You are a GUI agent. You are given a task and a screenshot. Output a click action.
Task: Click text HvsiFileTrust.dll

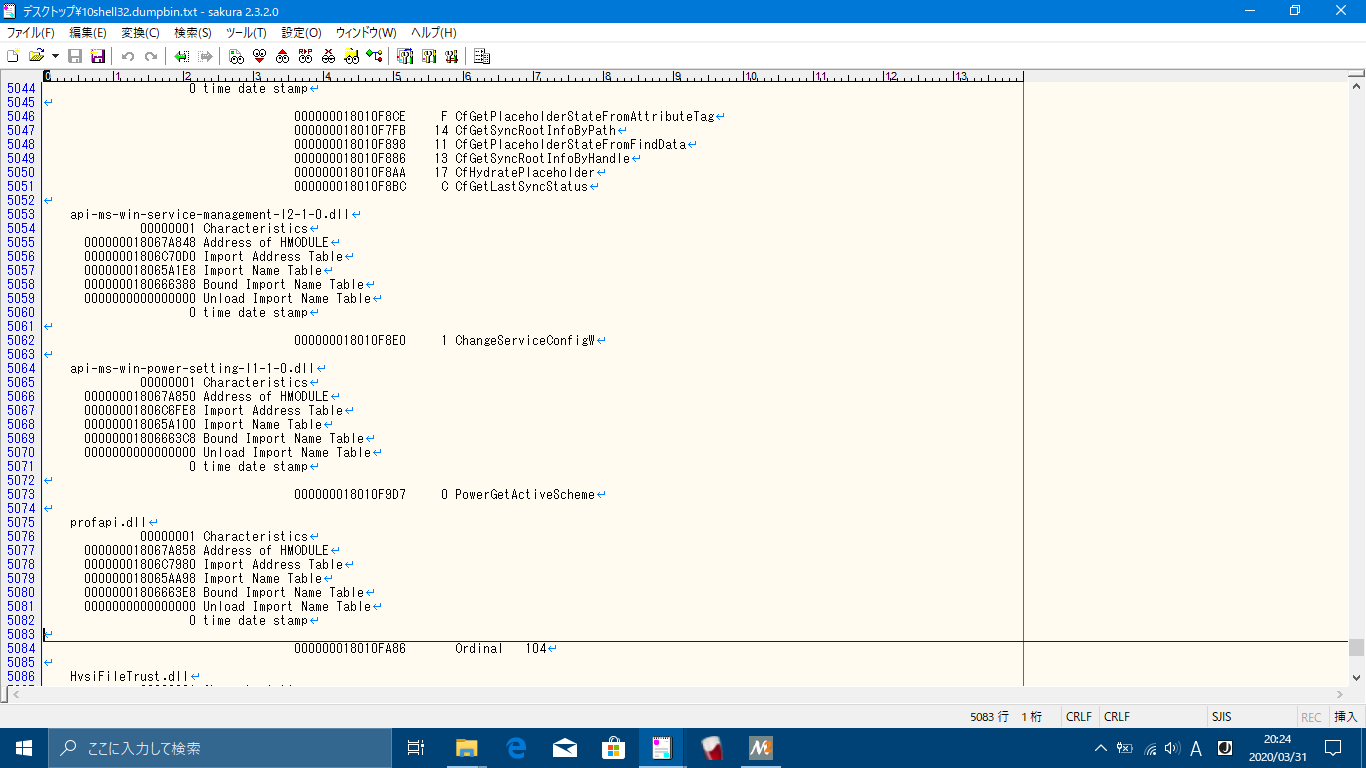click(129, 676)
